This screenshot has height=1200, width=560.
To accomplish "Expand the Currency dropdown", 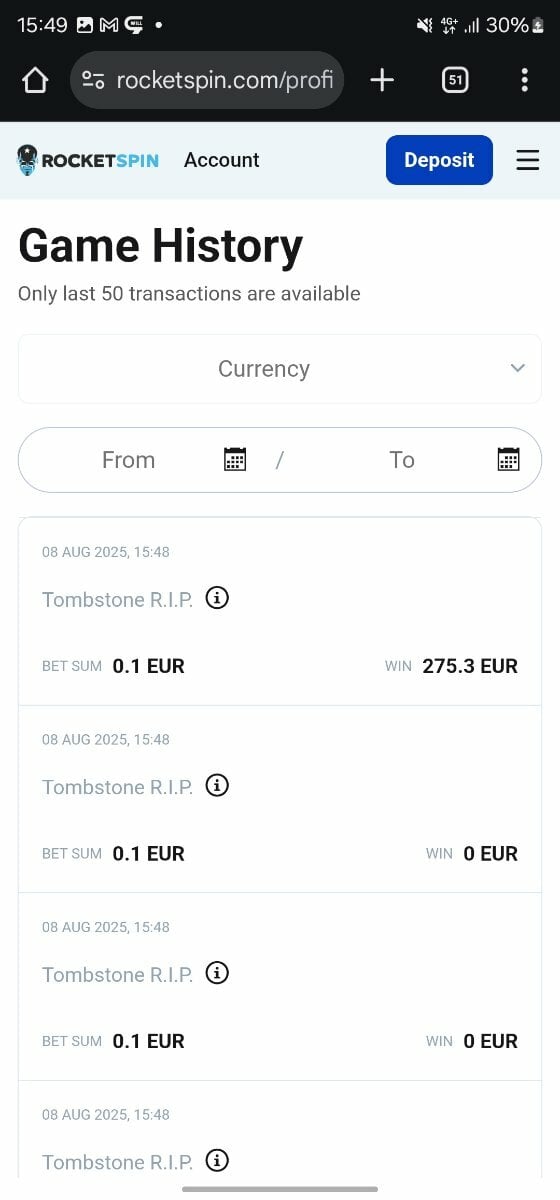I will [x=280, y=369].
